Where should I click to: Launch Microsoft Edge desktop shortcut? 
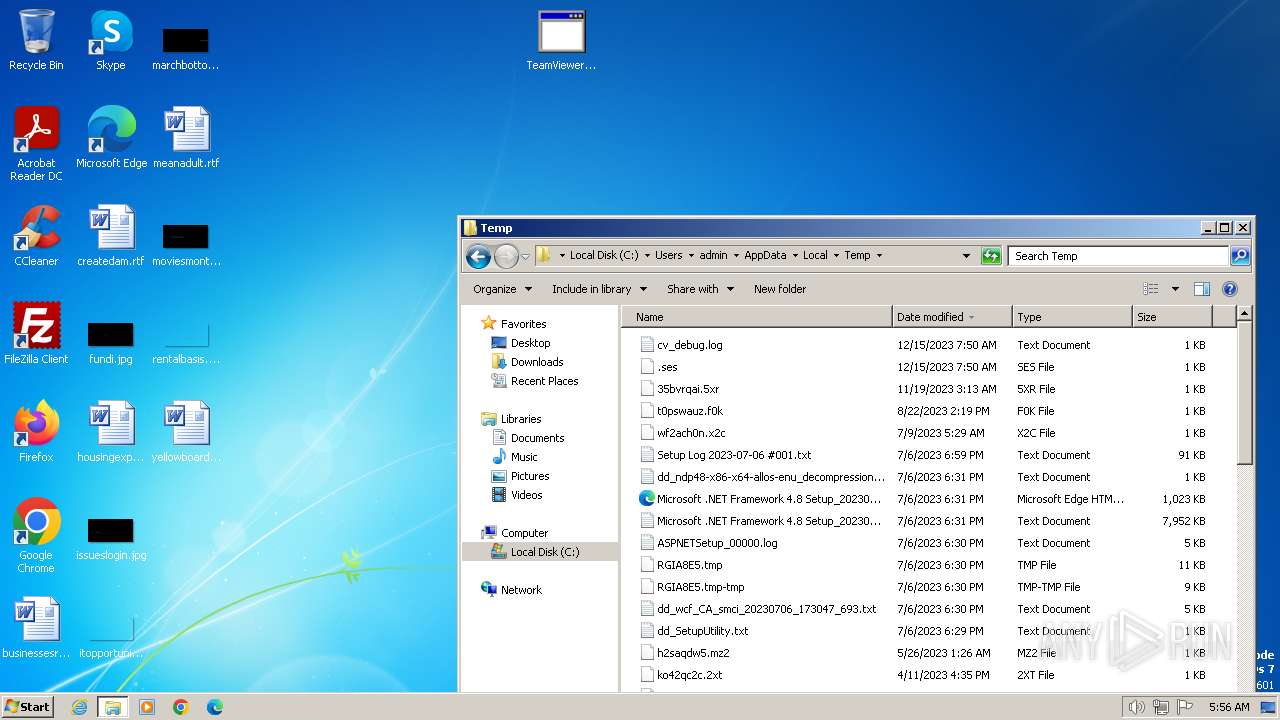point(111,138)
